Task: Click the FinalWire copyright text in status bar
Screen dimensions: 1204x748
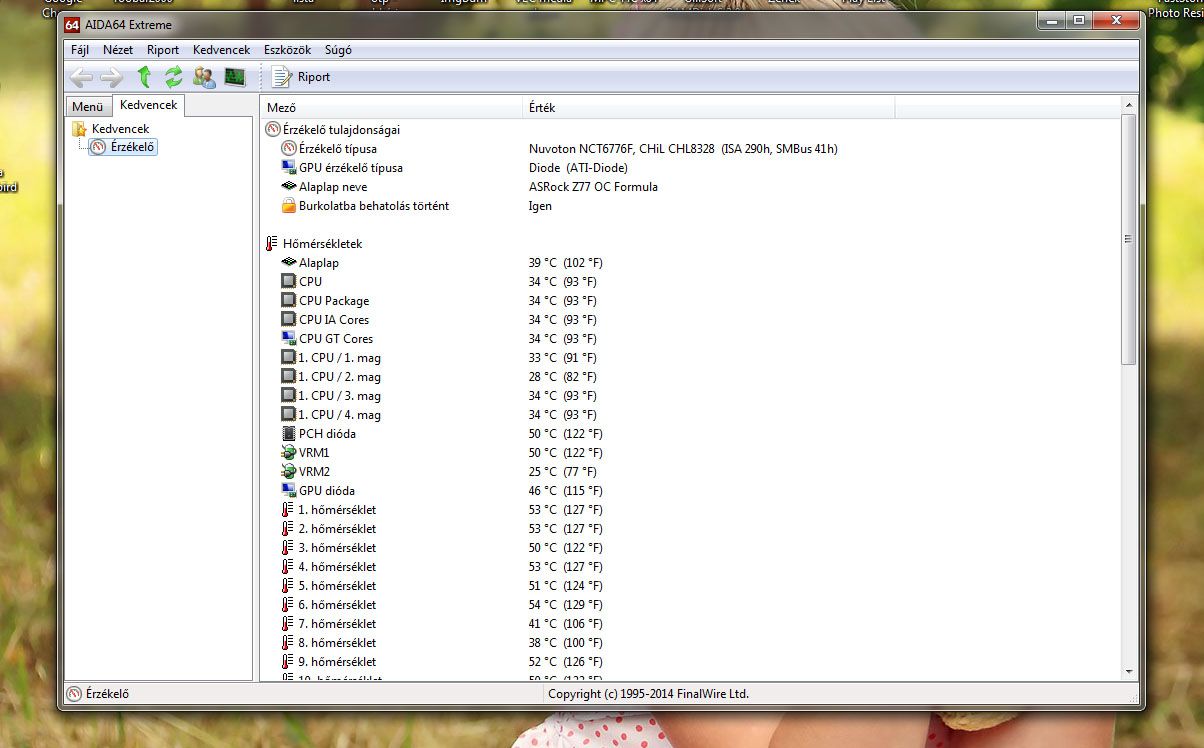Action: (648, 694)
